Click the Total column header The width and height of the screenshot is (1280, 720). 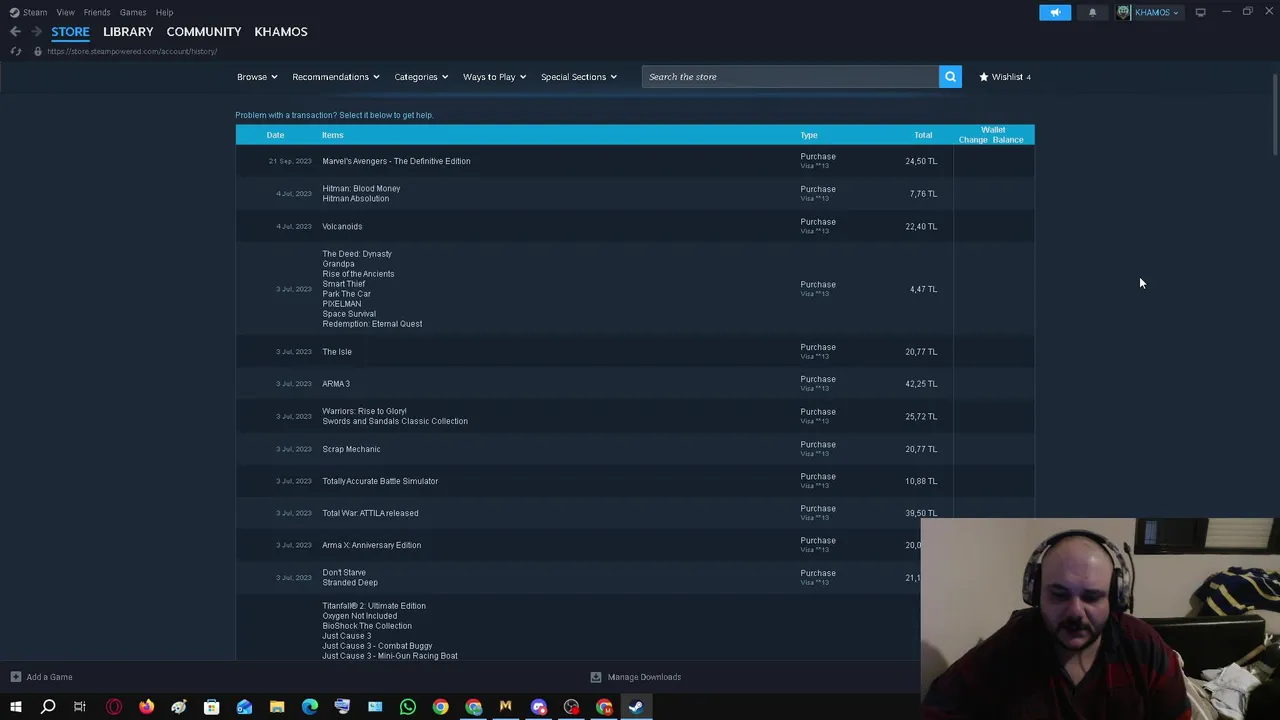point(923,135)
